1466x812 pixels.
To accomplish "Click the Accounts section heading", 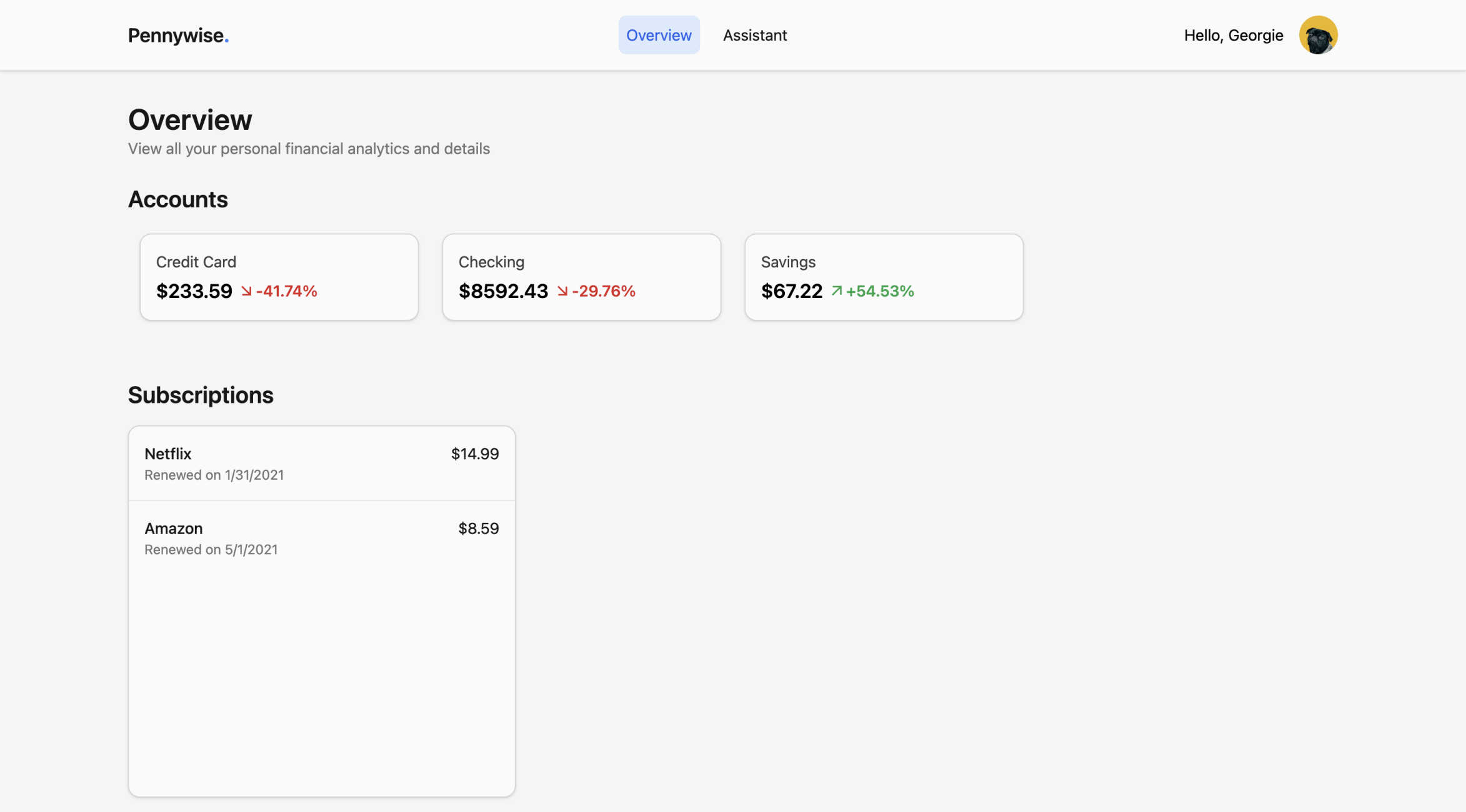I will click(x=177, y=199).
